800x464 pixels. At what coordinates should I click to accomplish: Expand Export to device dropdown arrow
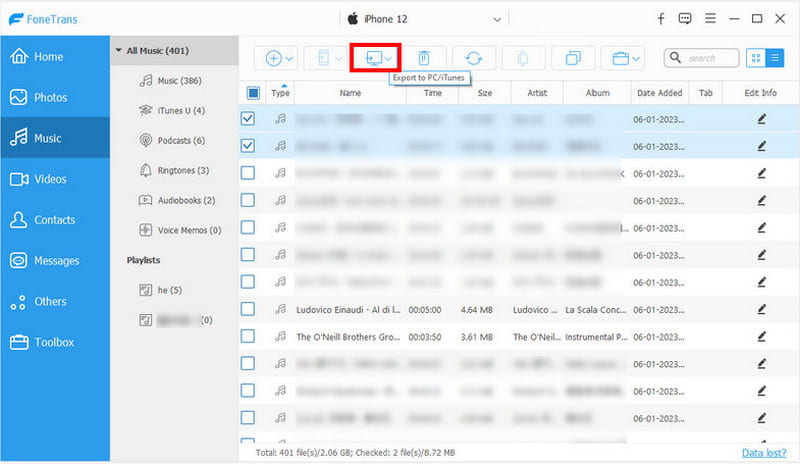pyautogui.click(x=338, y=59)
